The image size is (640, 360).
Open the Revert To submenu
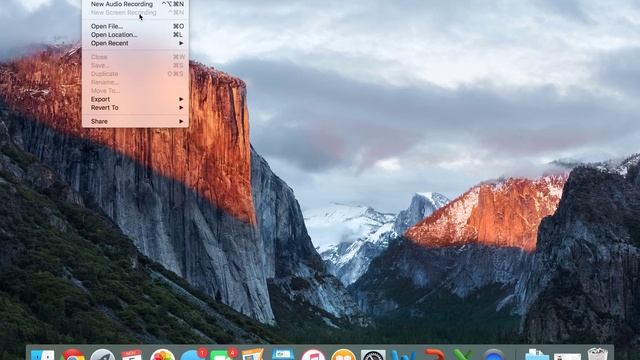click(x=135, y=108)
